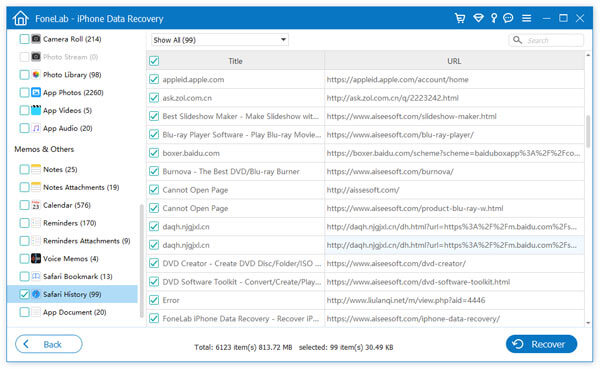Open the shopping cart icon
The width and height of the screenshot is (600, 369).
point(460,18)
